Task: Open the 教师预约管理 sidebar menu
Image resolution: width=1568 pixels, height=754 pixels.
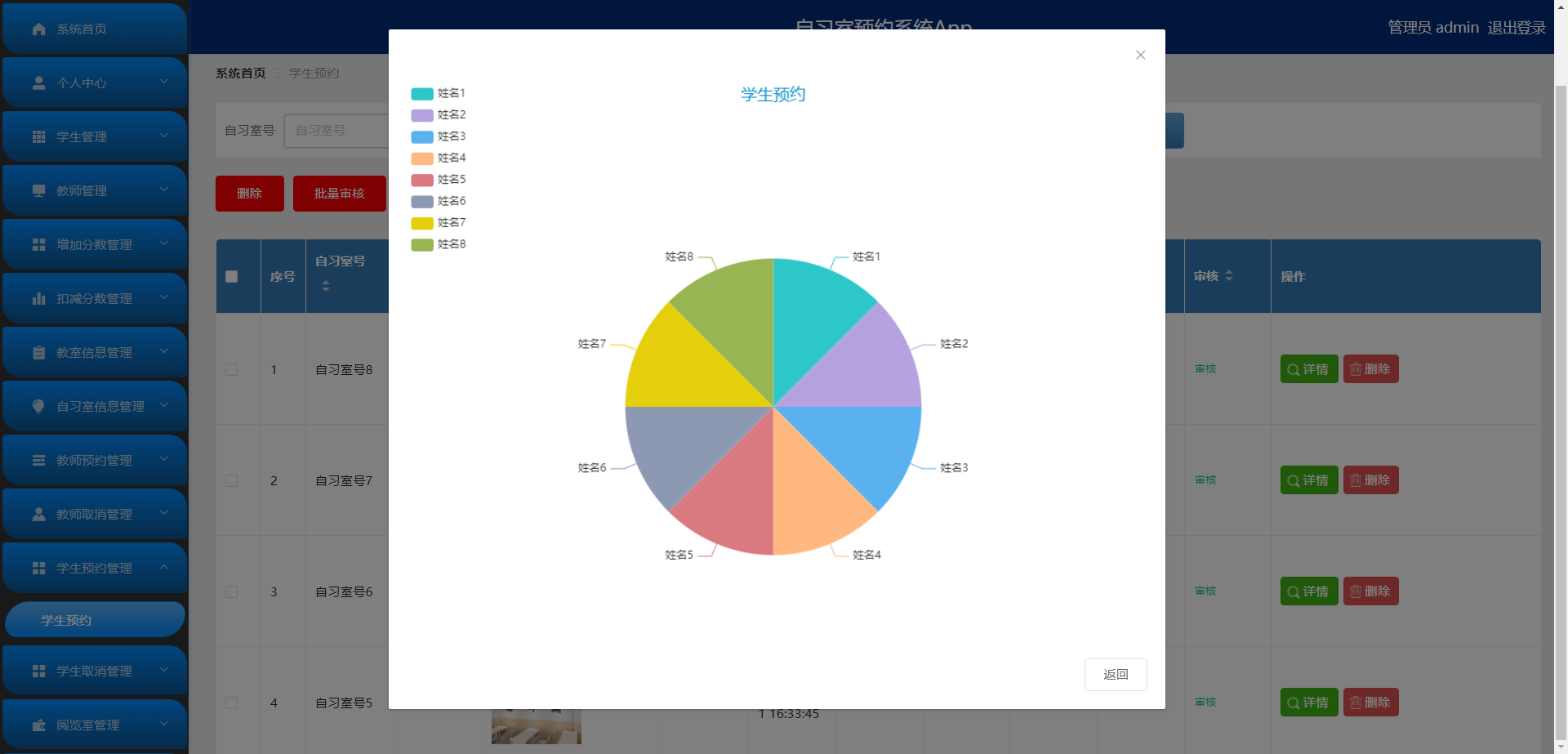Action: [95, 460]
